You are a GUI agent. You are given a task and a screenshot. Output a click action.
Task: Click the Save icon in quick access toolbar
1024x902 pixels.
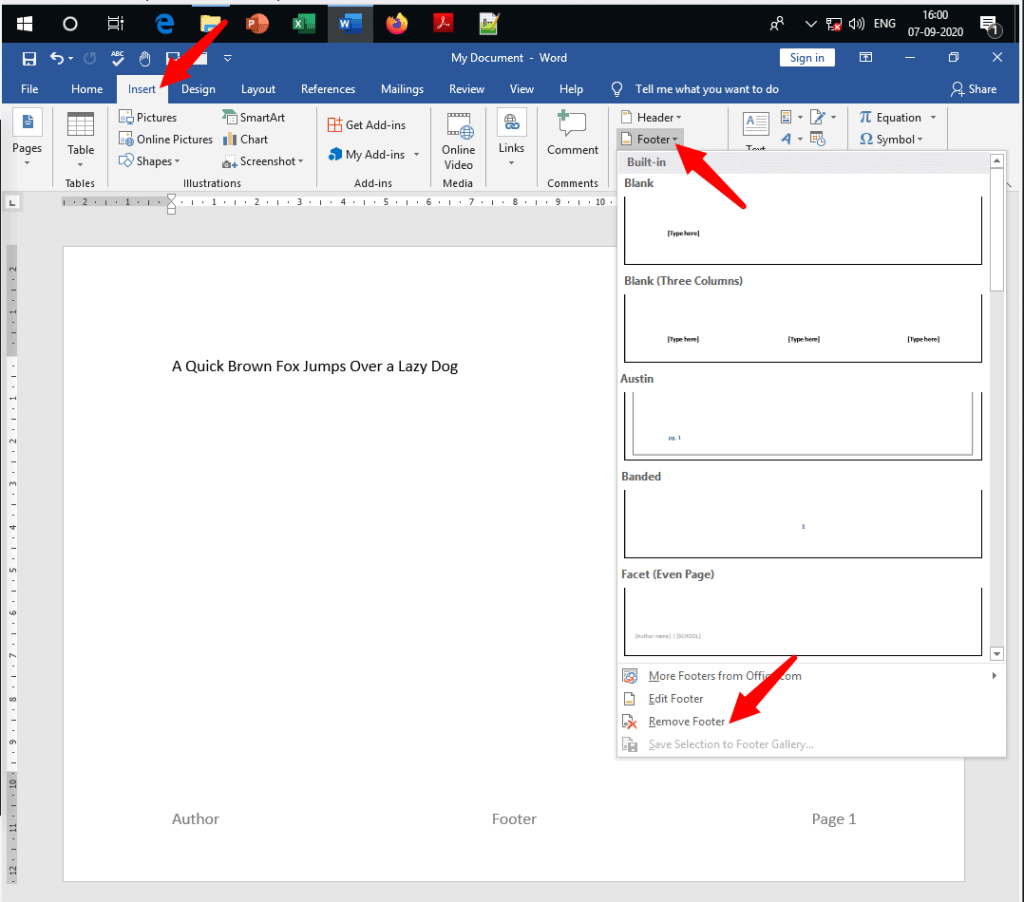[29, 59]
